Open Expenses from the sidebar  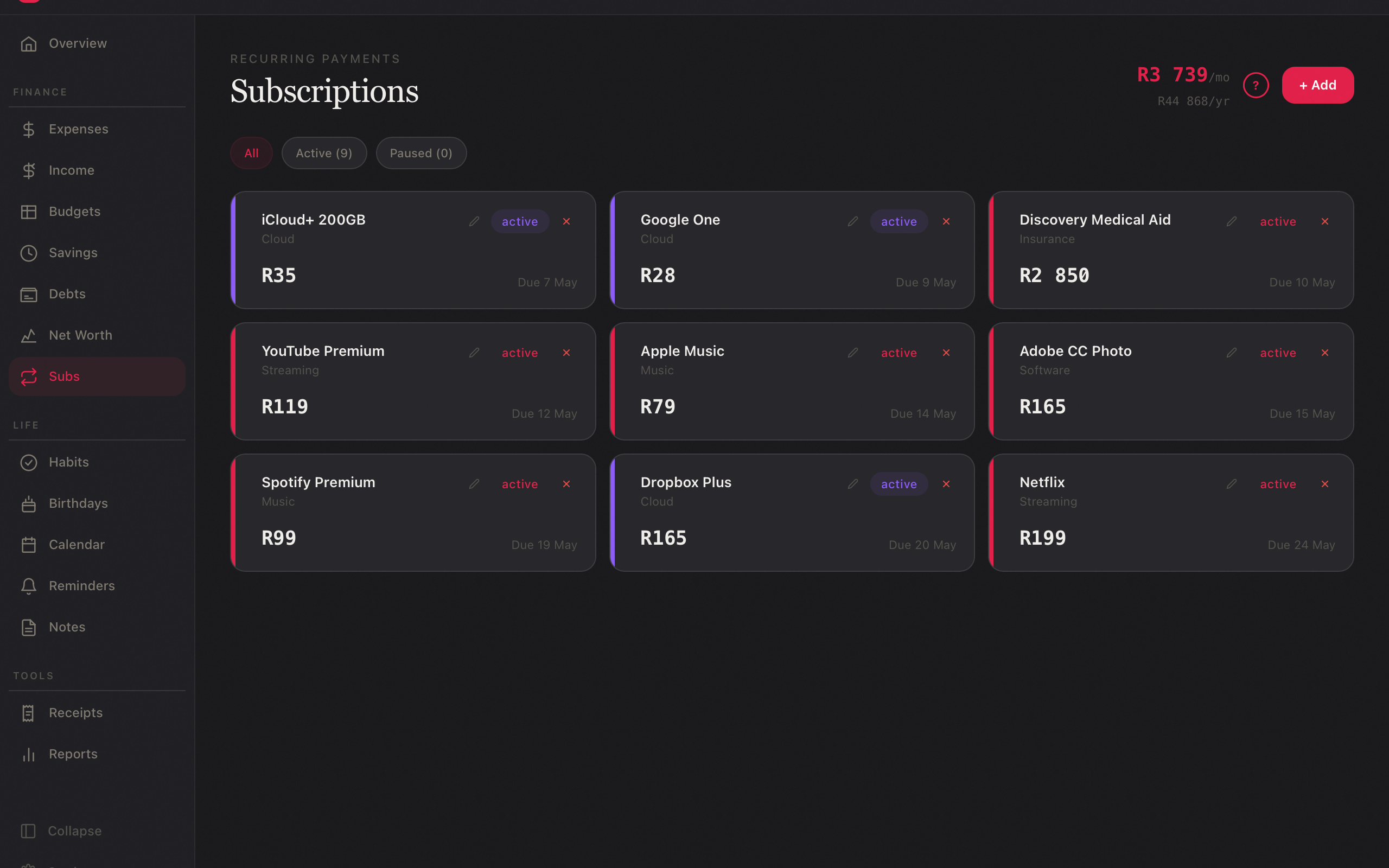tap(97, 130)
